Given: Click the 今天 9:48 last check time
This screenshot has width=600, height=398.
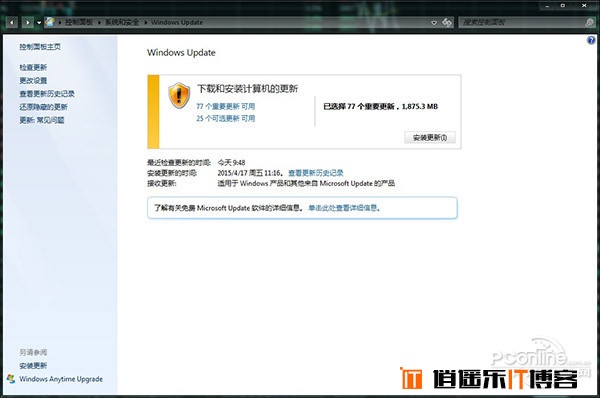Looking at the screenshot, I should 231,163.
